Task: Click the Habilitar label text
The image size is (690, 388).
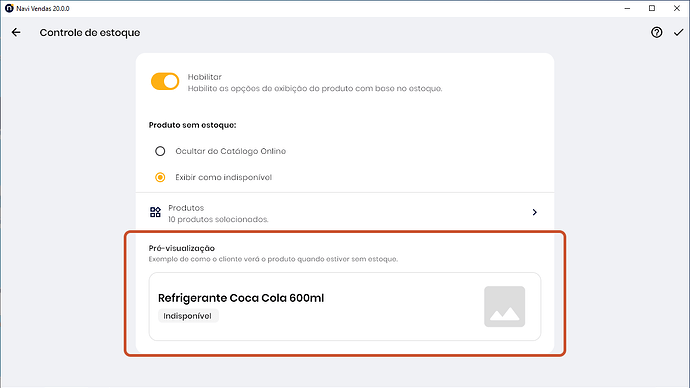Action: [x=205, y=77]
